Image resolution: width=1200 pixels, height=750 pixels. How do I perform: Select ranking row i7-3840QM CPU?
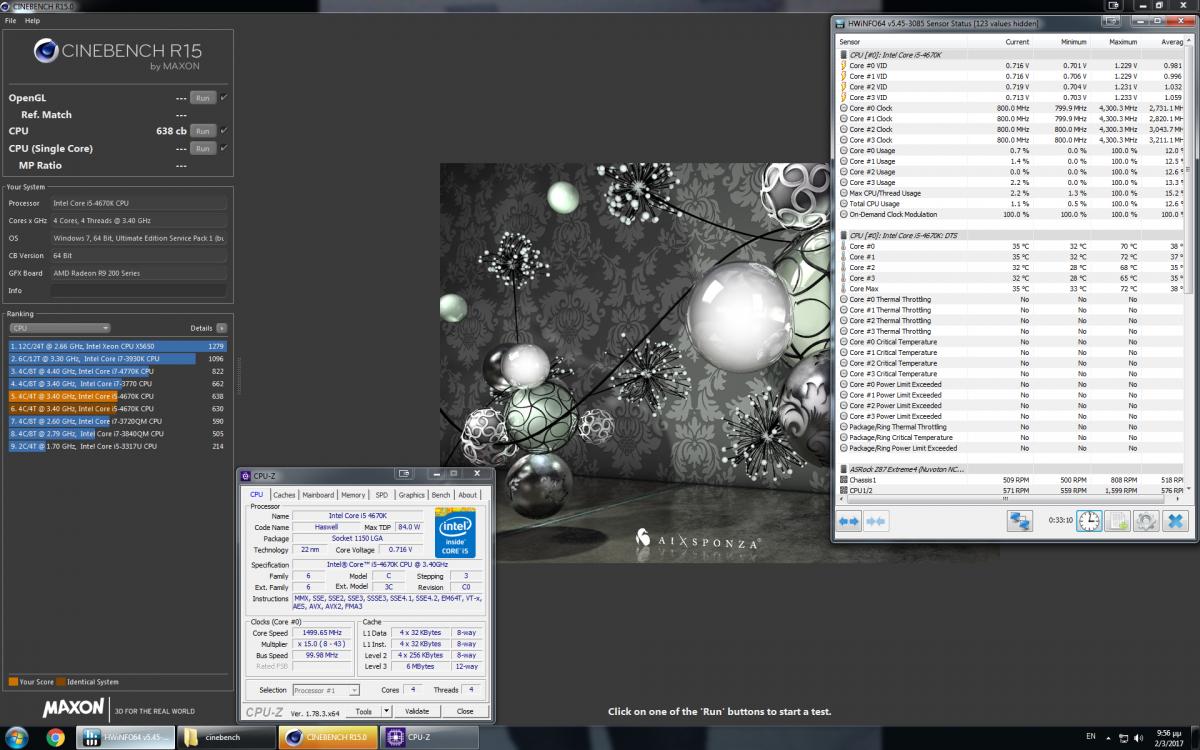point(118,434)
